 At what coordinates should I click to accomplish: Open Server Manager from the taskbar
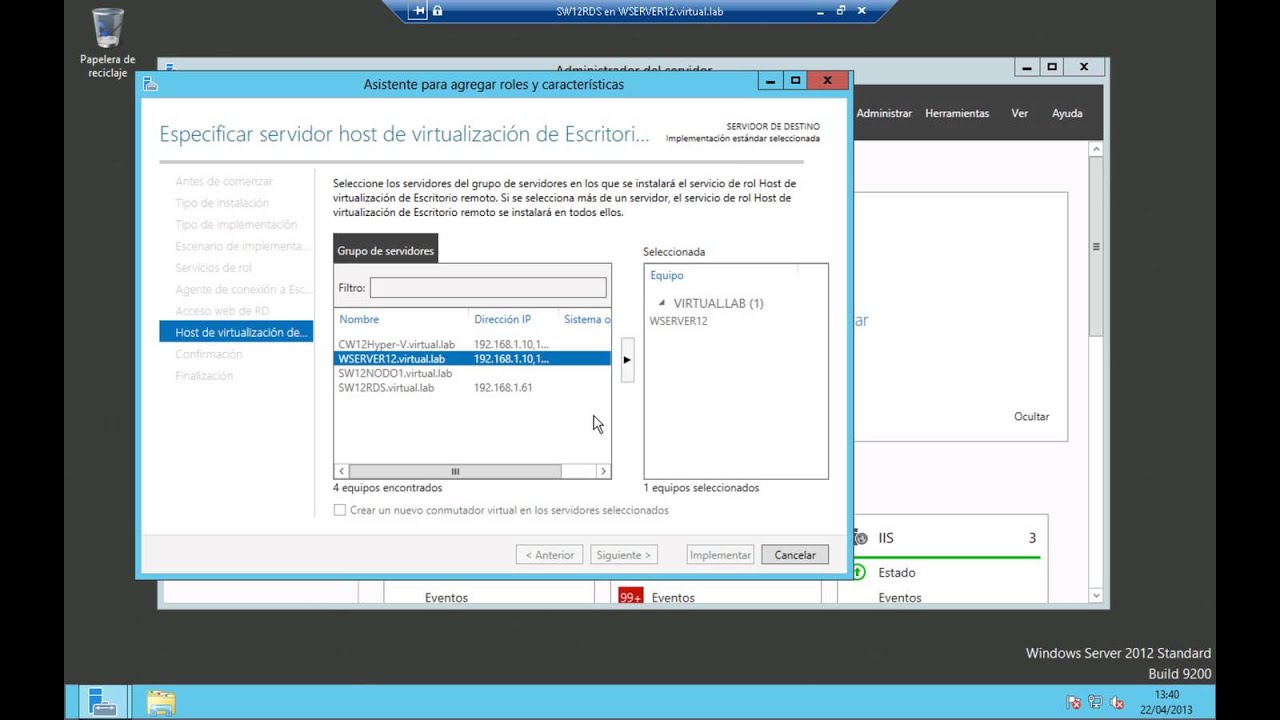pos(102,703)
